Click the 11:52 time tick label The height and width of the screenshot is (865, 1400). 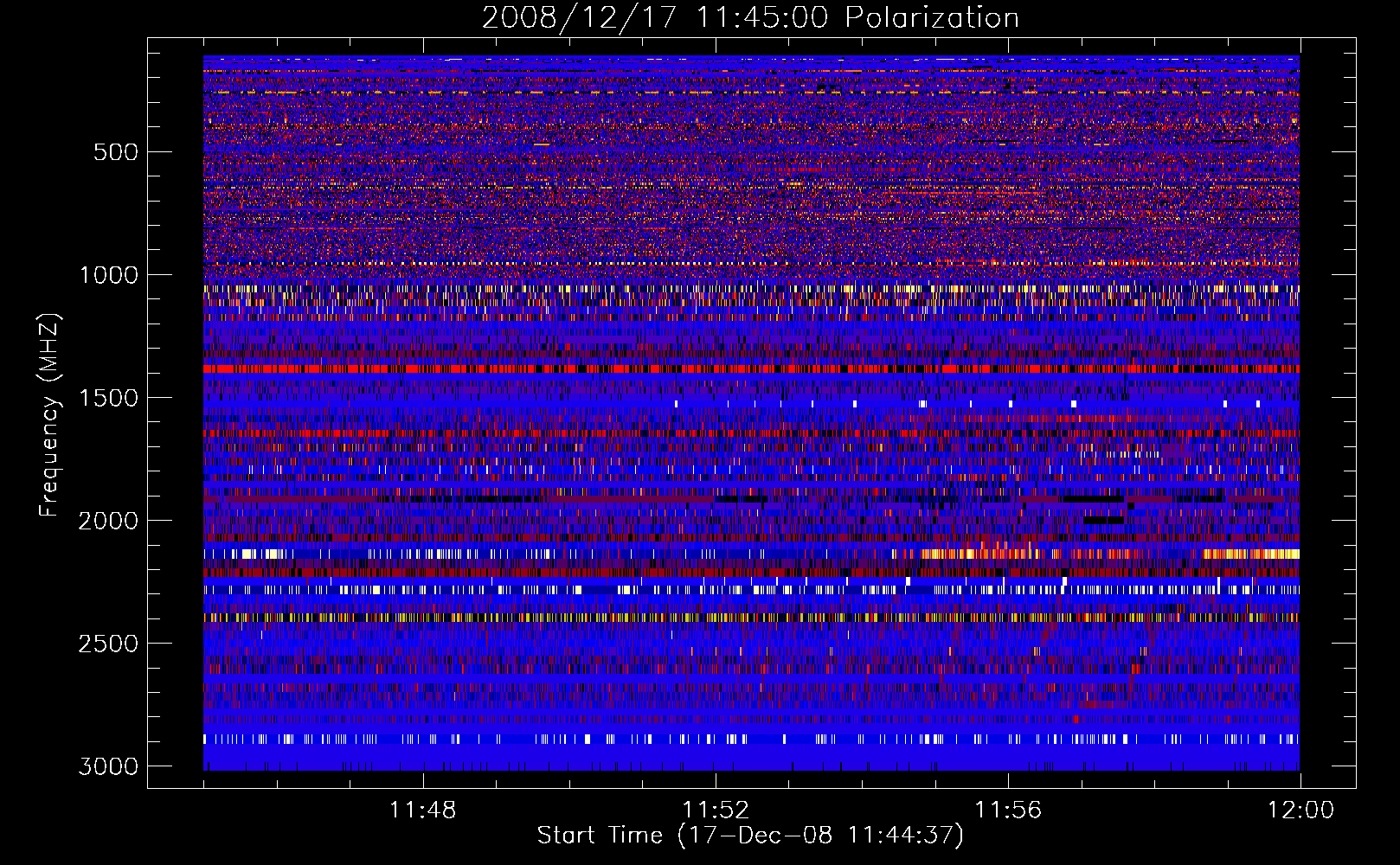coord(716,811)
